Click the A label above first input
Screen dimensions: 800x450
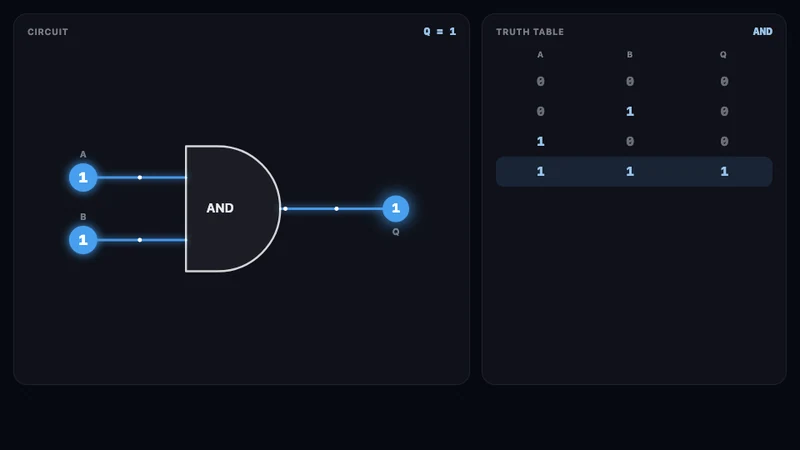coord(83,155)
